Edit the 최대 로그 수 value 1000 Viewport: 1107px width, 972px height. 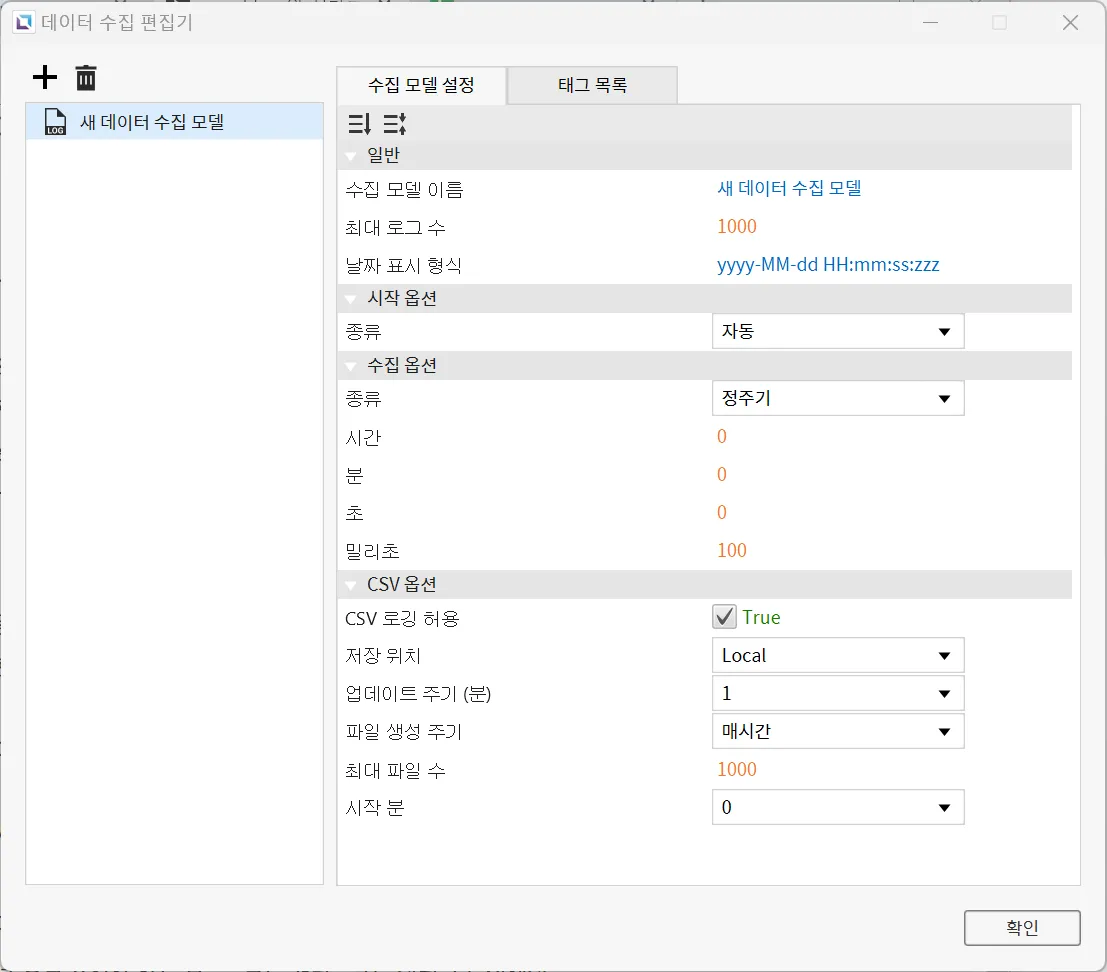(737, 227)
